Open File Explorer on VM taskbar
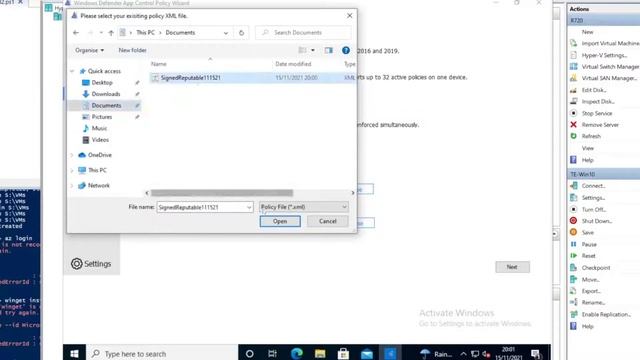 [320, 353]
